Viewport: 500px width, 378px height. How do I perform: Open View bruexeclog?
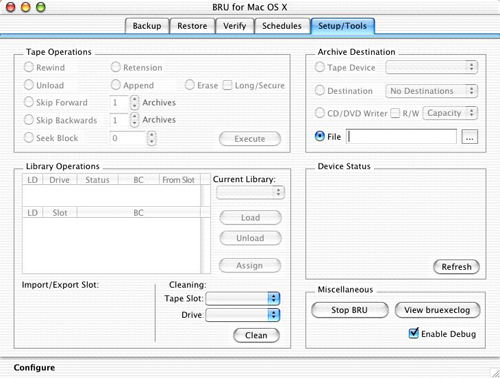tap(437, 310)
